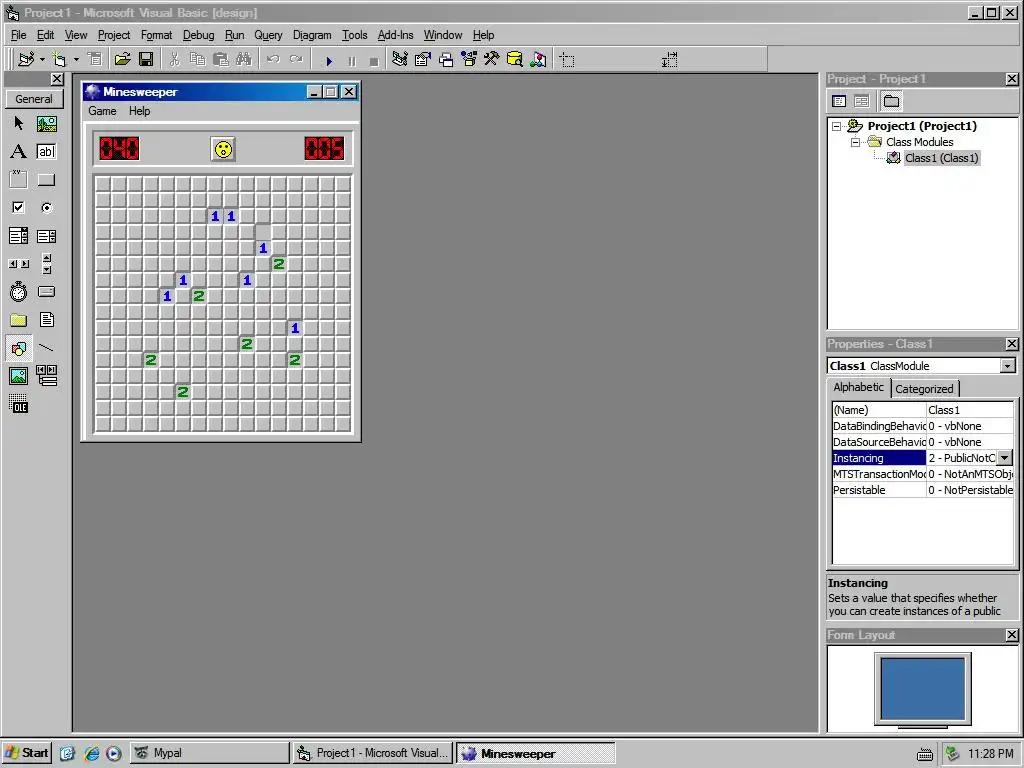Open the Menu Editor from toolbar
The height and width of the screenshot is (768, 1024).
pyautogui.click(x=95, y=60)
